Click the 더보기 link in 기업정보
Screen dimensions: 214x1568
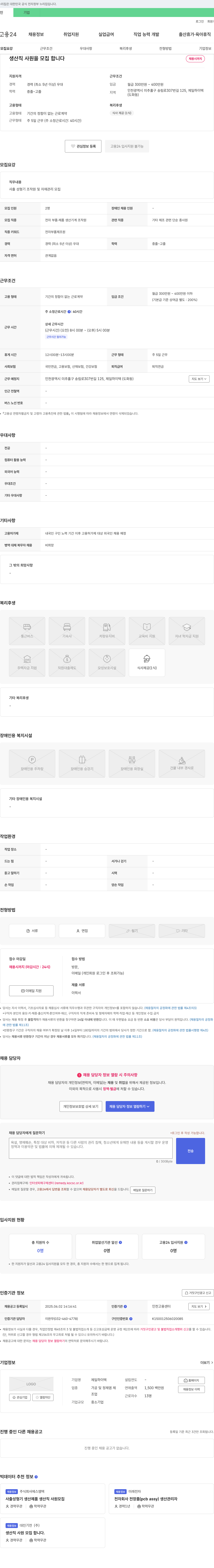[207, 1363]
